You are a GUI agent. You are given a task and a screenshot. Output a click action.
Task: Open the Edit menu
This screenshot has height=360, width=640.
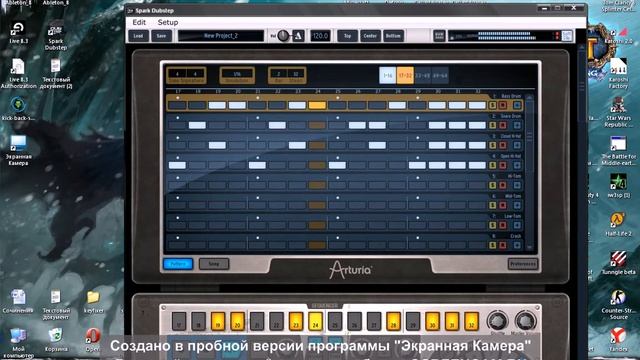[x=139, y=22]
